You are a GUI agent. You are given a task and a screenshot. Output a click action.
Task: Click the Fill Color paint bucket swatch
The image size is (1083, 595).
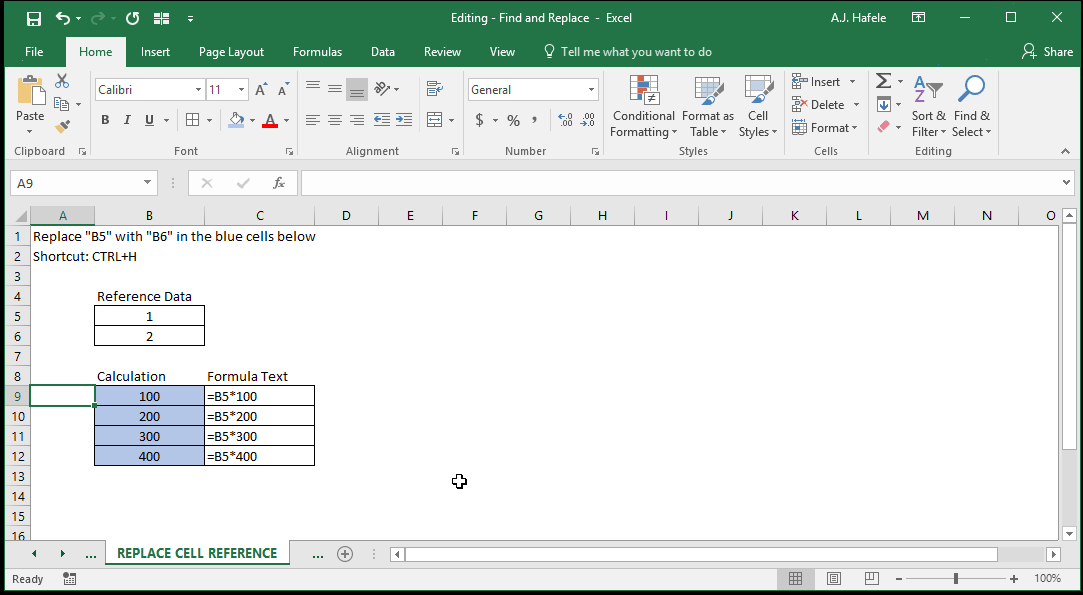coord(236,120)
